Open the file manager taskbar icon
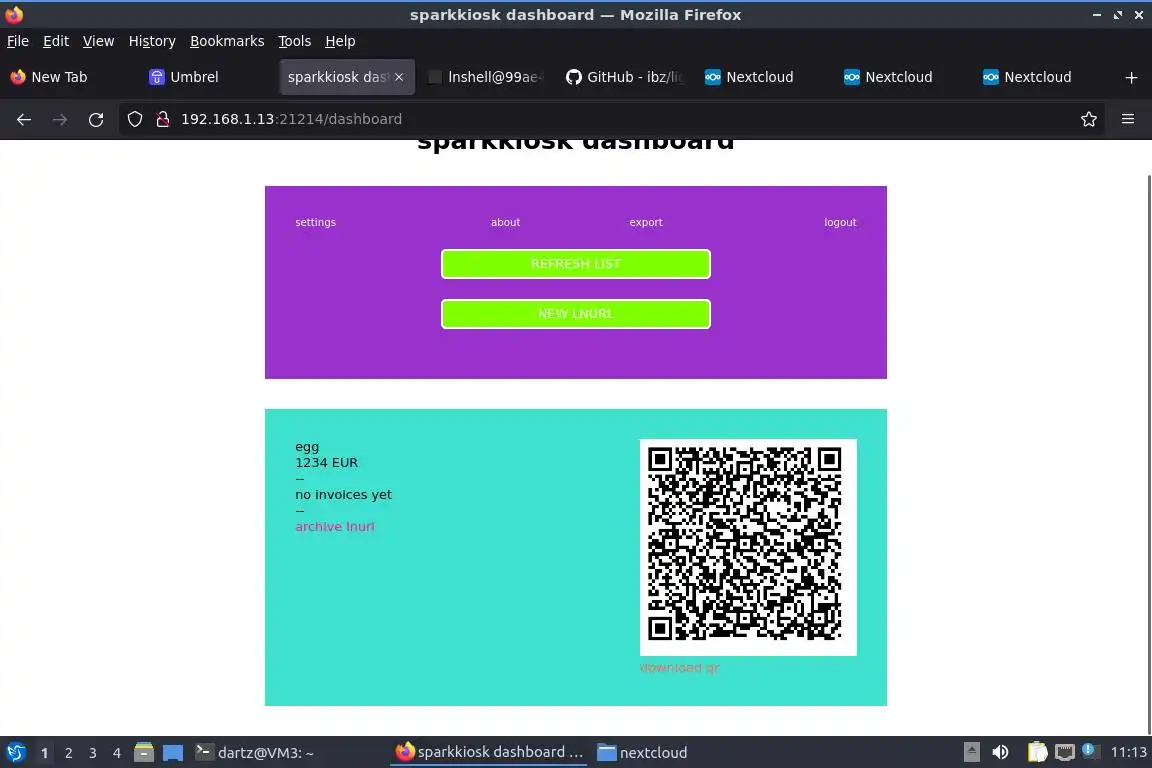This screenshot has height=768, width=1152. [144, 752]
